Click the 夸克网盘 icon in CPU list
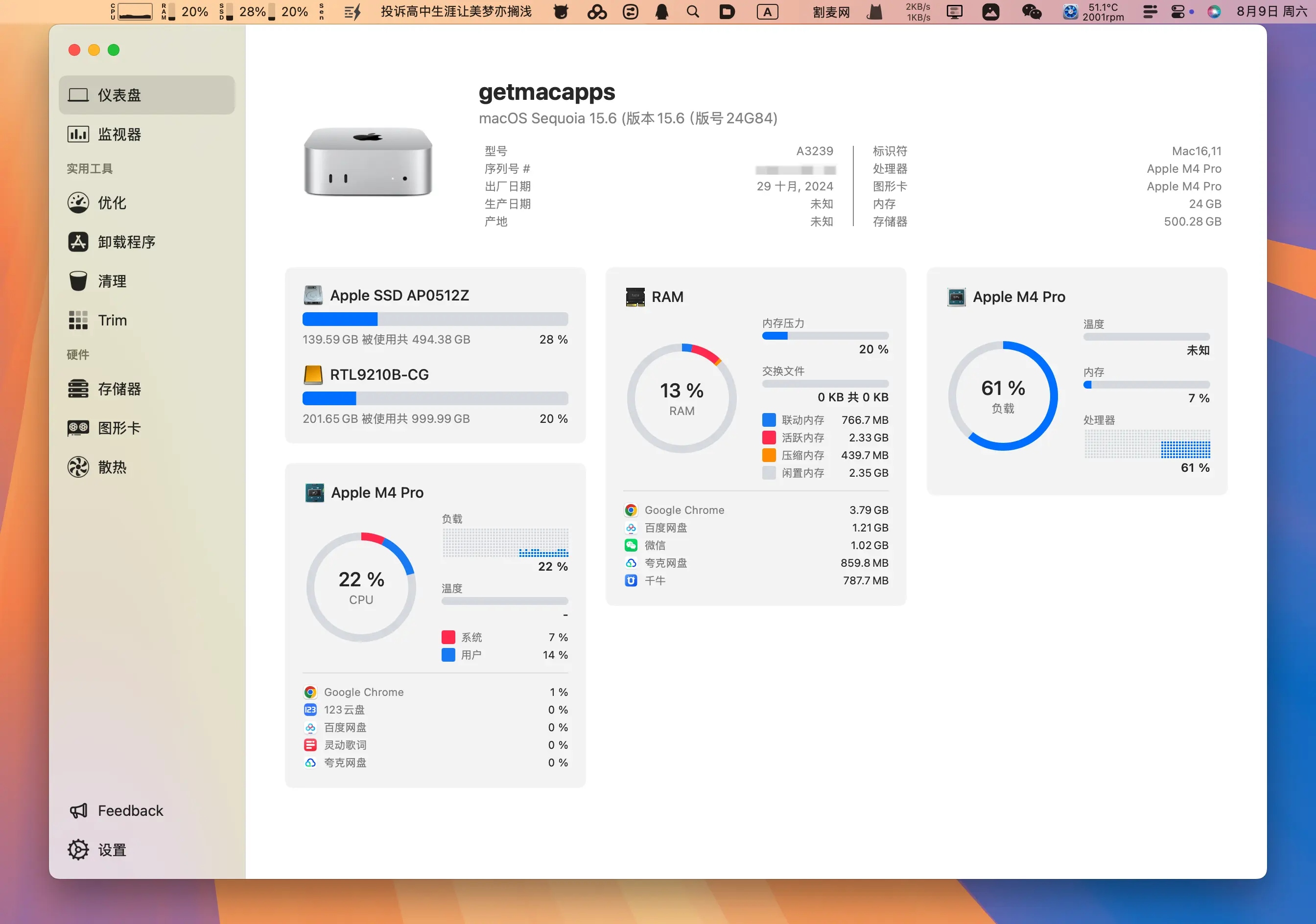Screen dimensions: 1316x924 tap(310, 763)
